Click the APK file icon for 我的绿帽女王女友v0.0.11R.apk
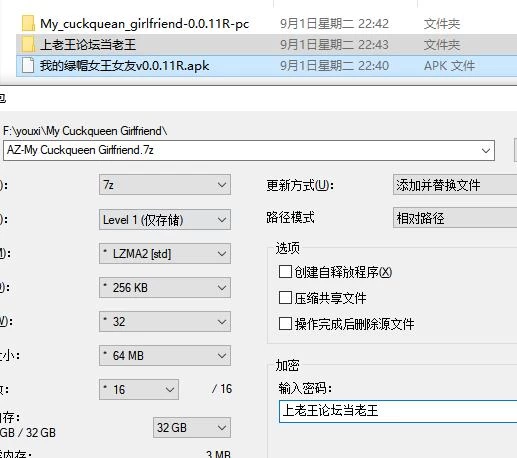 (x=28, y=65)
